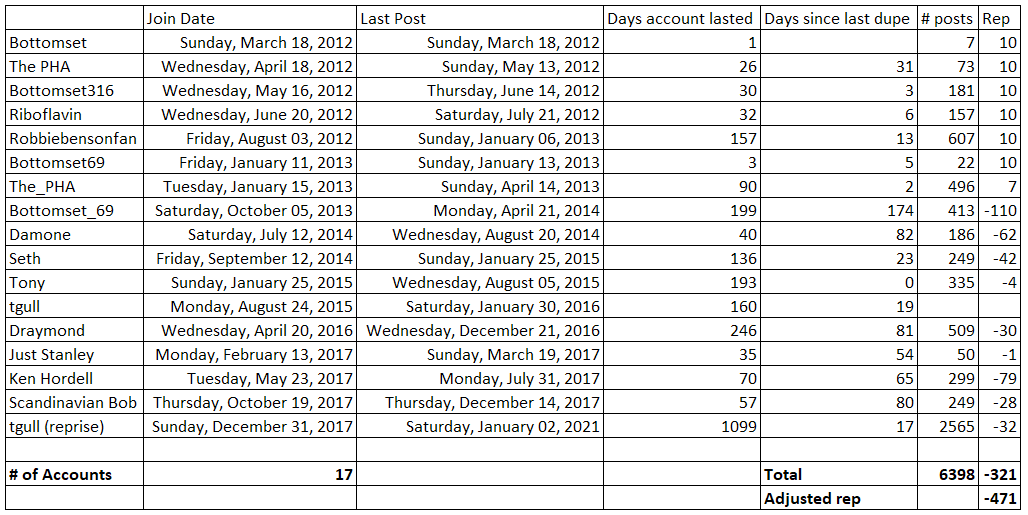
Task: Select the Rep column header
Action: pyautogui.click(x=996, y=18)
